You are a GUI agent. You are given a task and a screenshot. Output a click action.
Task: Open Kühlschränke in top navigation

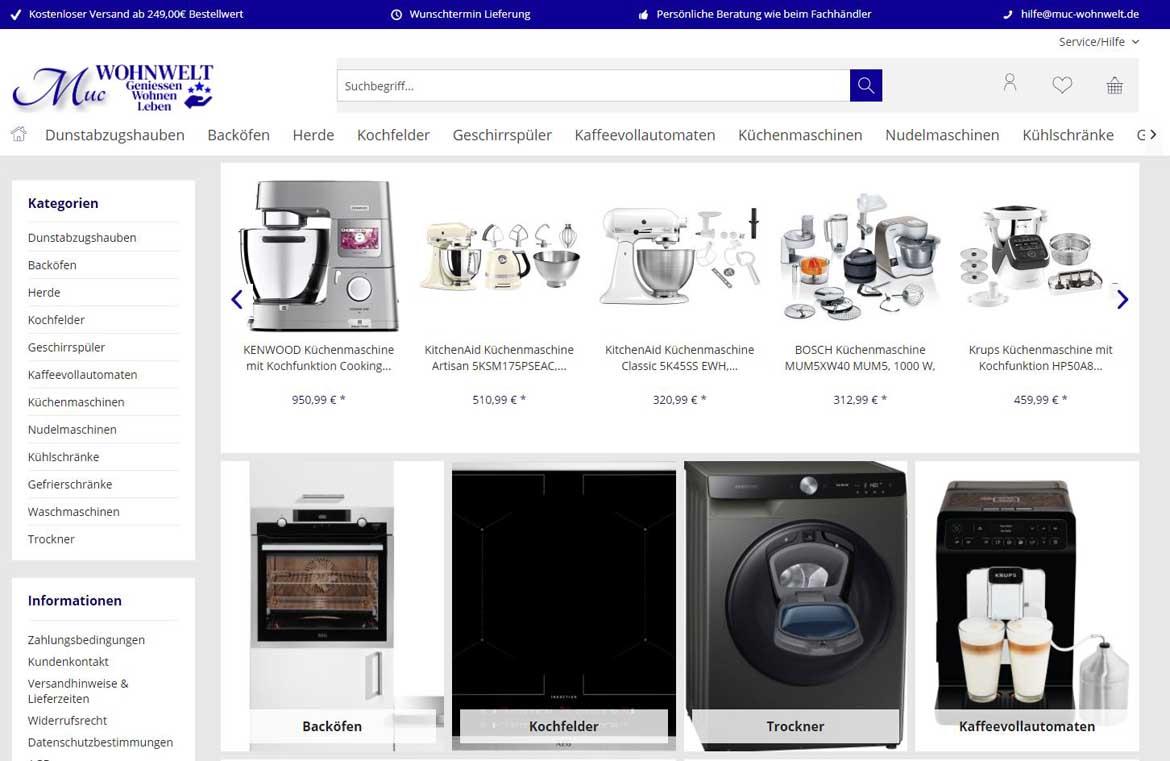pos(1068,135)
